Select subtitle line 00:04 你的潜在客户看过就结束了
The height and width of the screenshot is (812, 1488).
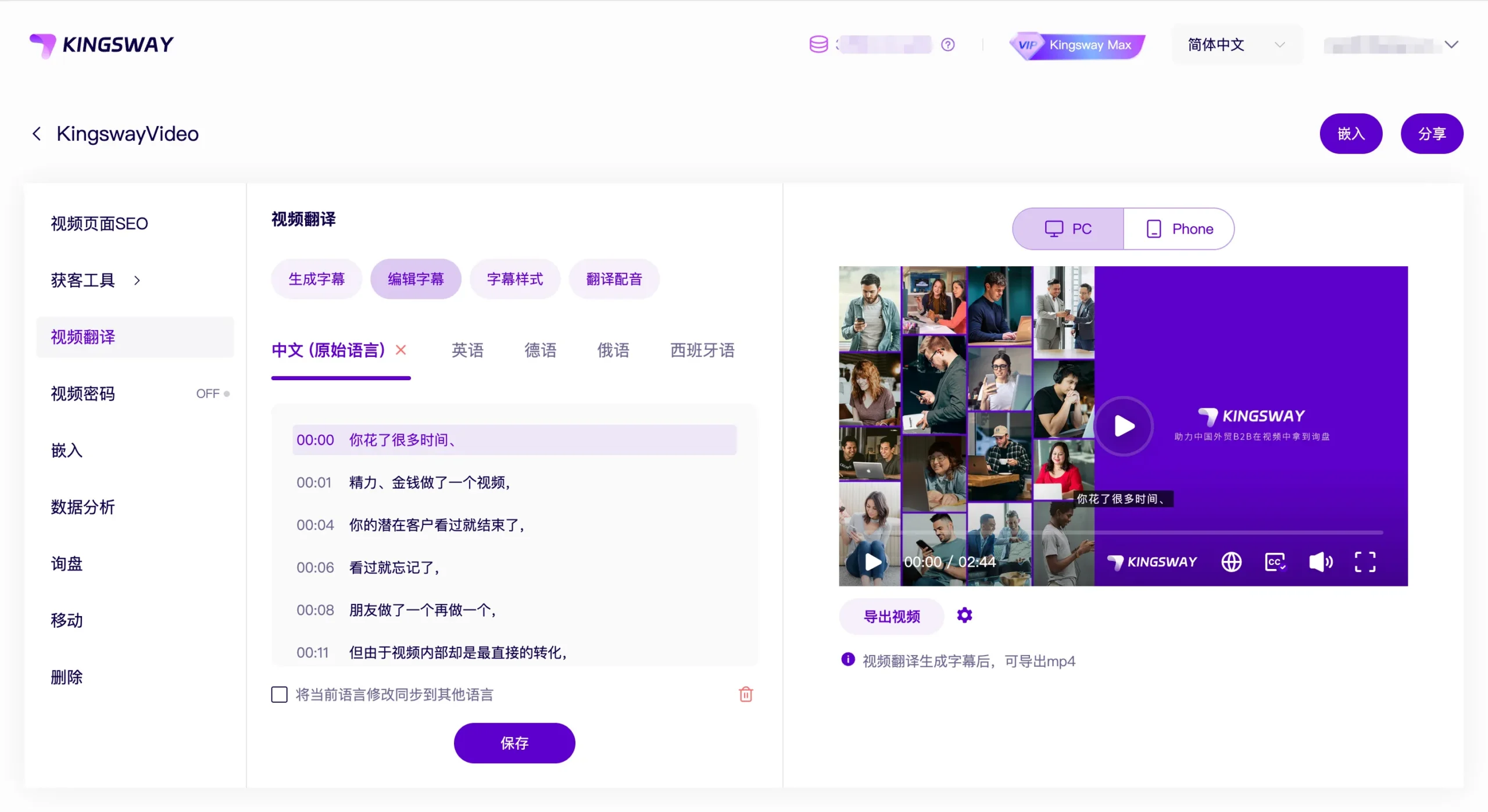tap(514, 525)
